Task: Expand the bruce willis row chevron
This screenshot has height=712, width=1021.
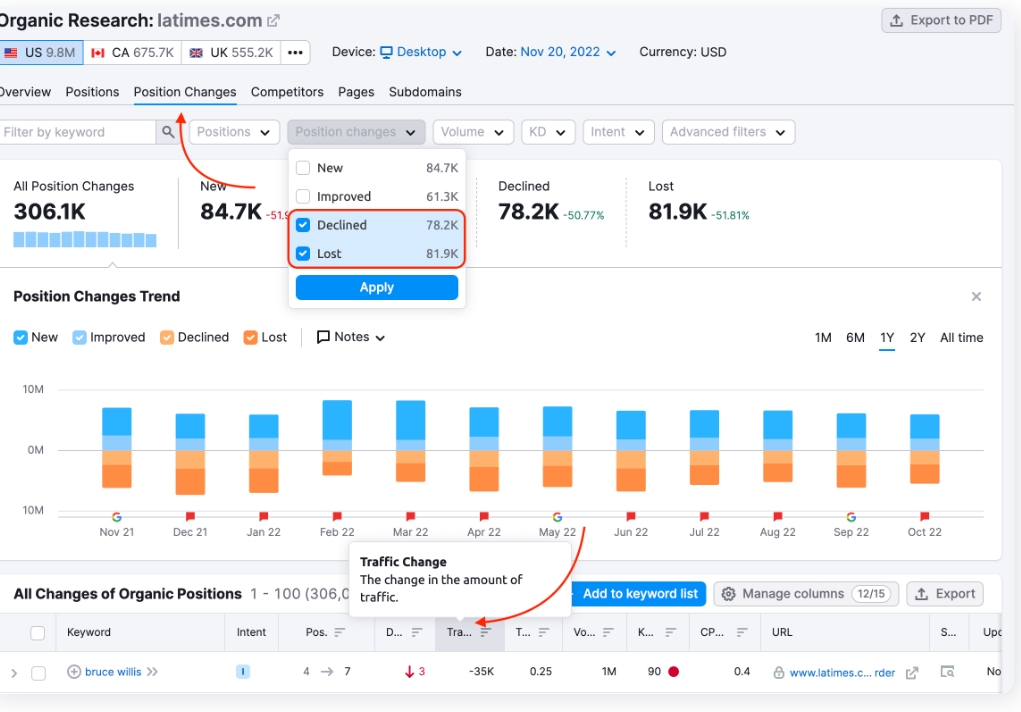Action: pos(14,673)
